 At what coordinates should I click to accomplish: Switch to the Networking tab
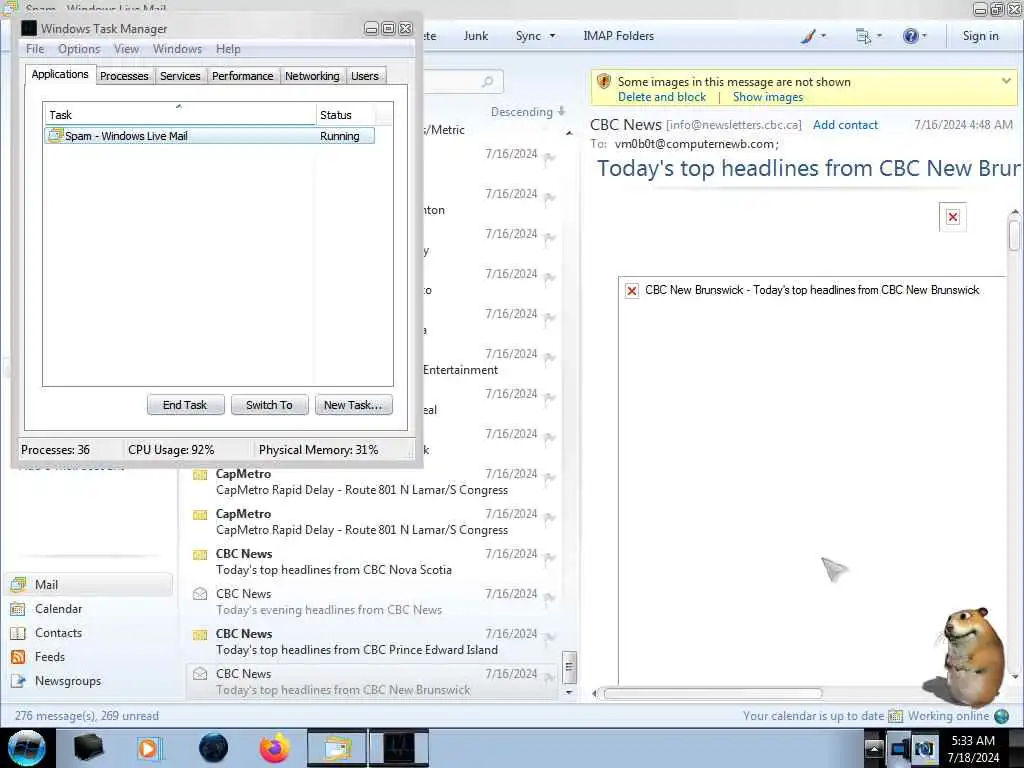(x=312, y=76)
